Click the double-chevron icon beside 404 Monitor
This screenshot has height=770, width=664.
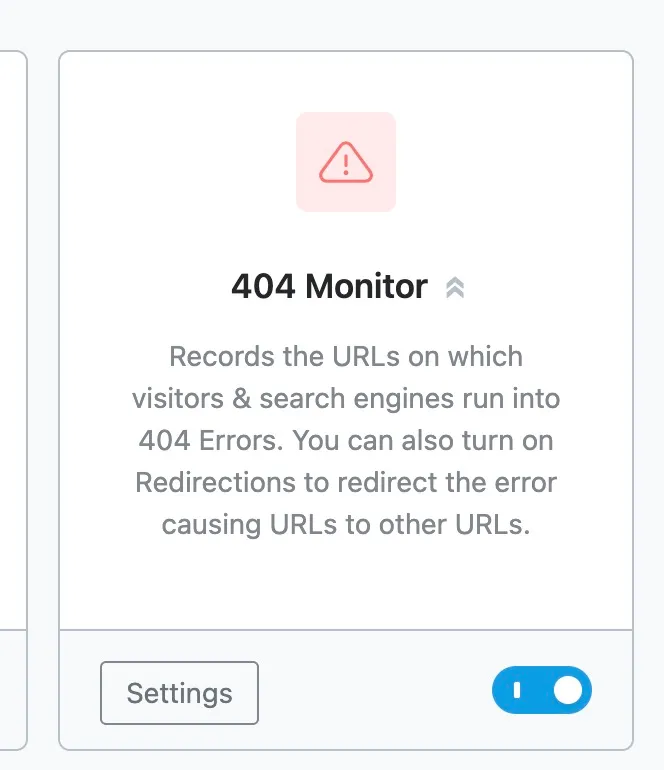tap(455, 288)
